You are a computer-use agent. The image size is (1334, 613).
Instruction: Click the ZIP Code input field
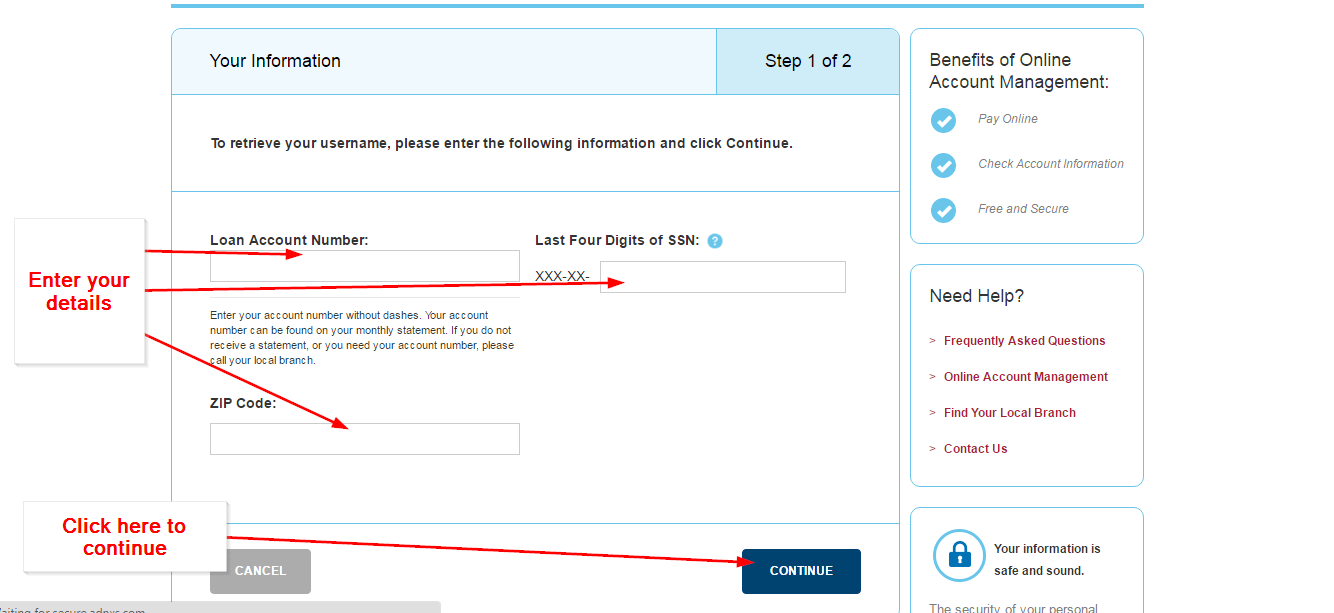coord(364,438)
